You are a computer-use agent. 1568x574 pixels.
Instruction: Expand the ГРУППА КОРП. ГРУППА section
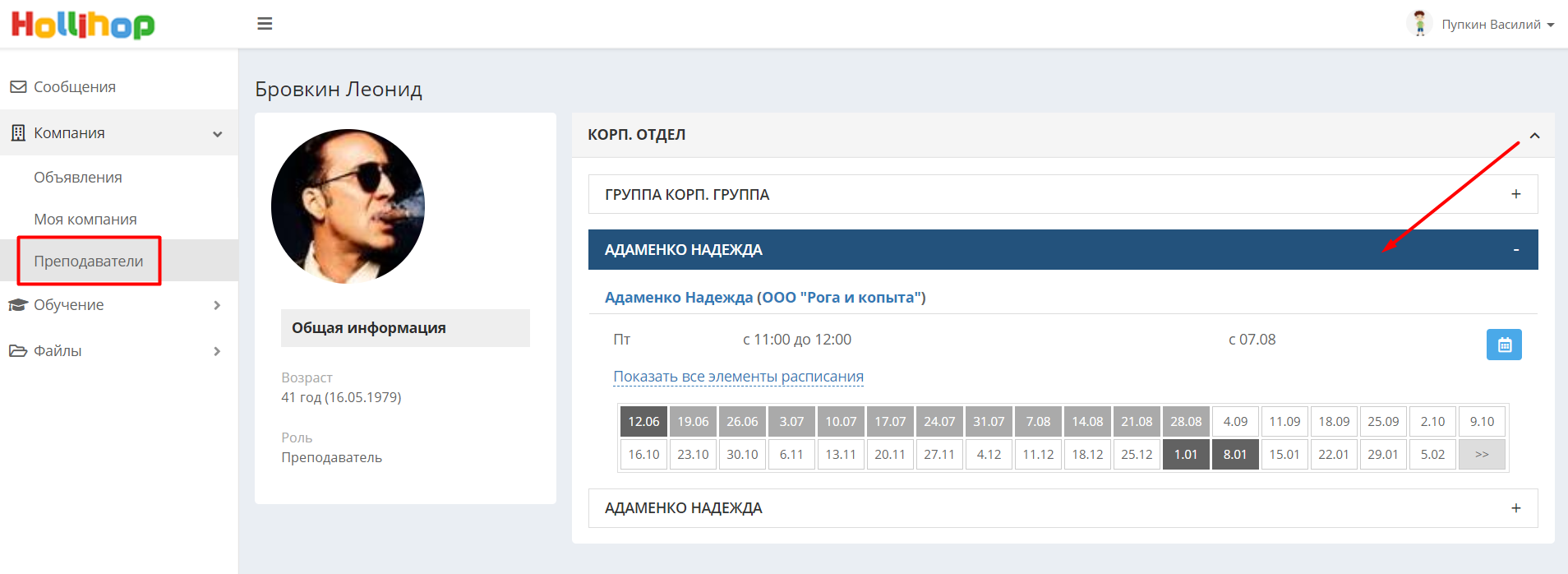tap(1063, 194)
